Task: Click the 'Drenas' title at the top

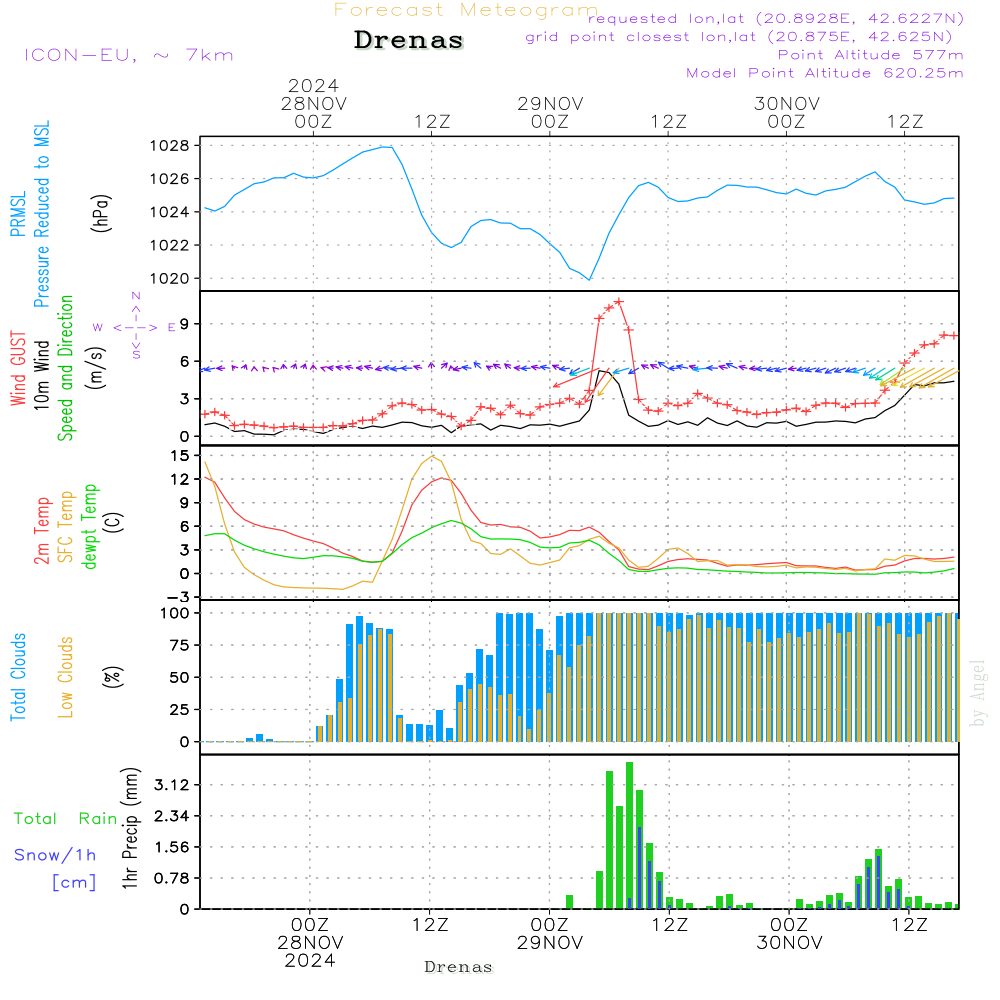Action: point(408,40)
